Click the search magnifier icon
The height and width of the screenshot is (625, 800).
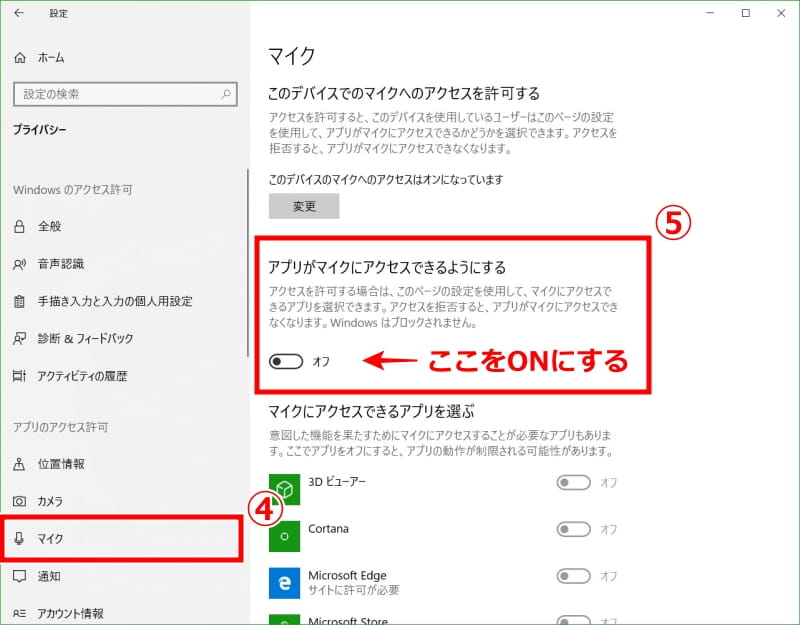pos(226,94)
